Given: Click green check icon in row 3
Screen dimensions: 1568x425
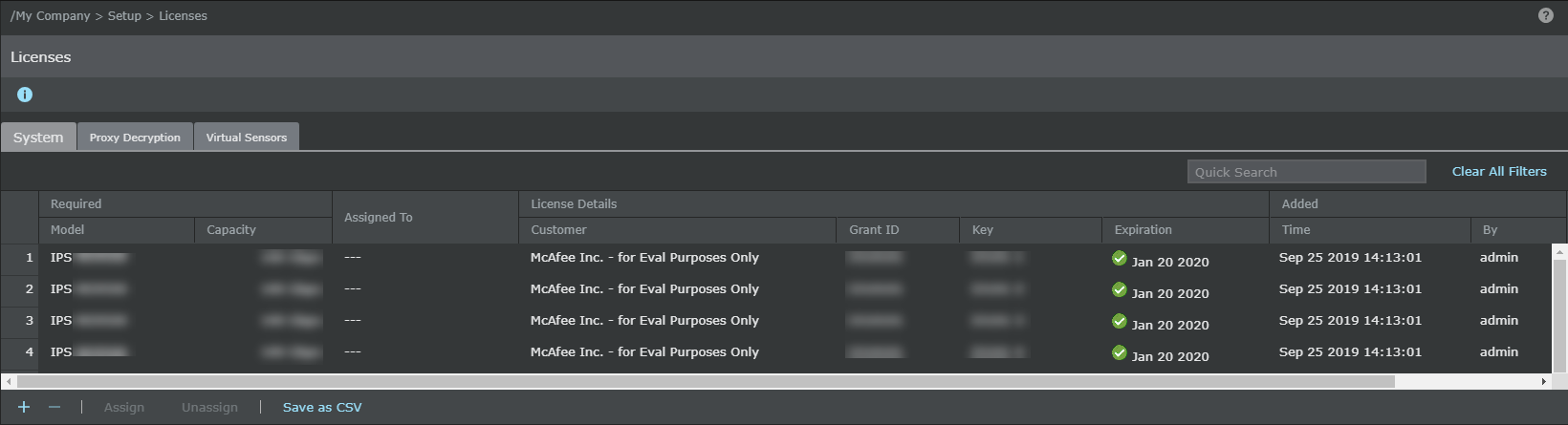Looking at the screenshot, I should [1120, 321].
